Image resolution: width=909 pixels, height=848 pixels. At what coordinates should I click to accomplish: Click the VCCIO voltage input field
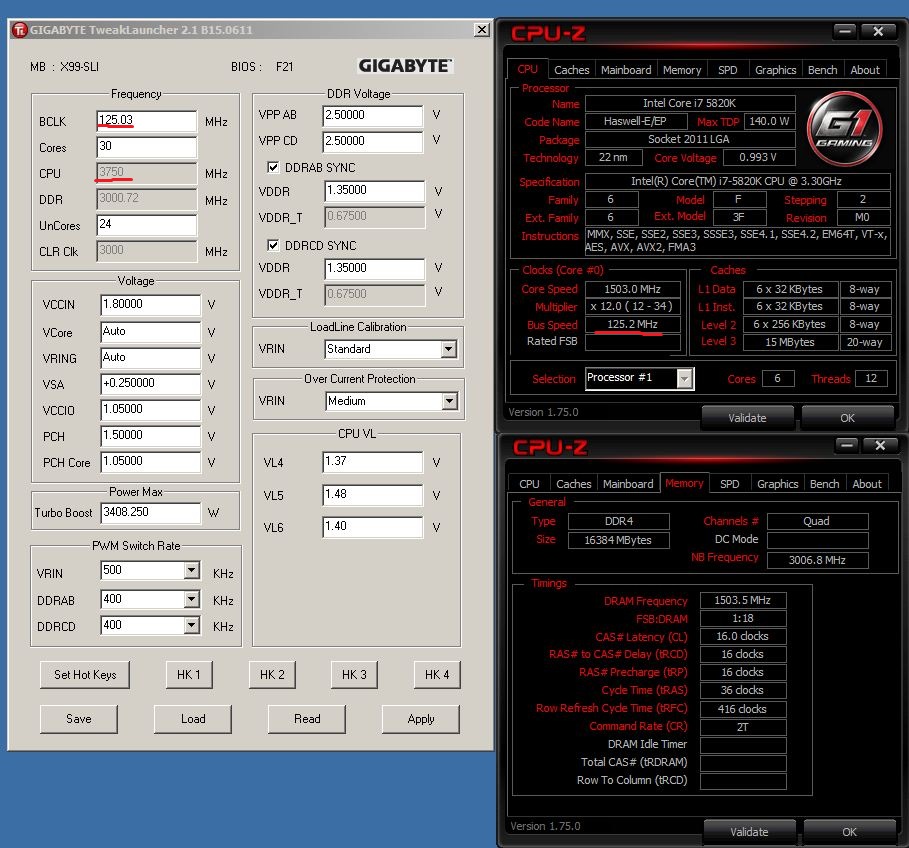(151, 410)
